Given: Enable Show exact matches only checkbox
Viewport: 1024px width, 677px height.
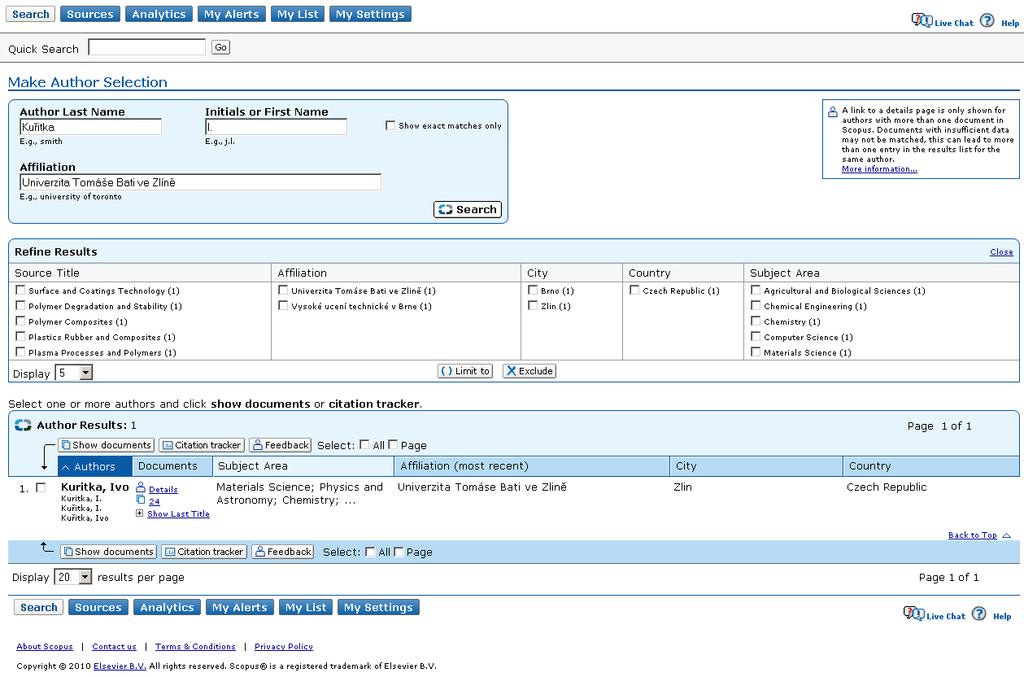Looking at the screenshot, I should coord(391,125).
